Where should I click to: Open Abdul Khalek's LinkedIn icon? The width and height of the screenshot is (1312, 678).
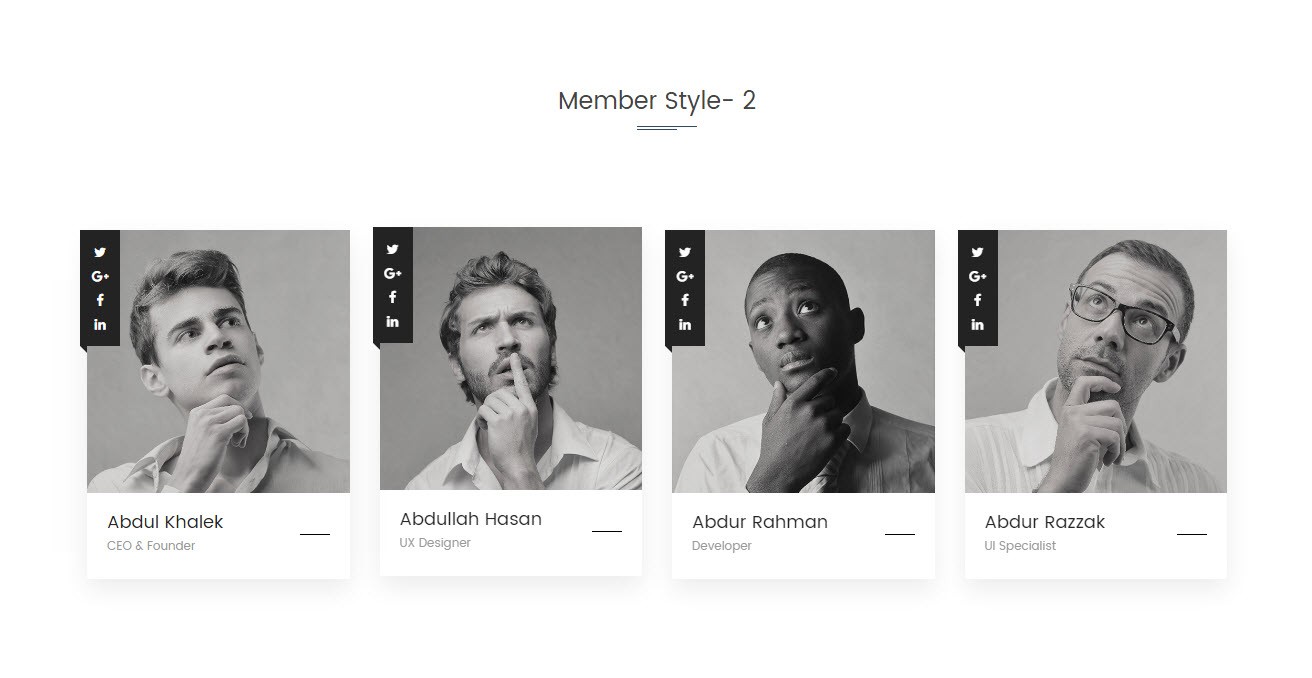[x=100, y=324]
